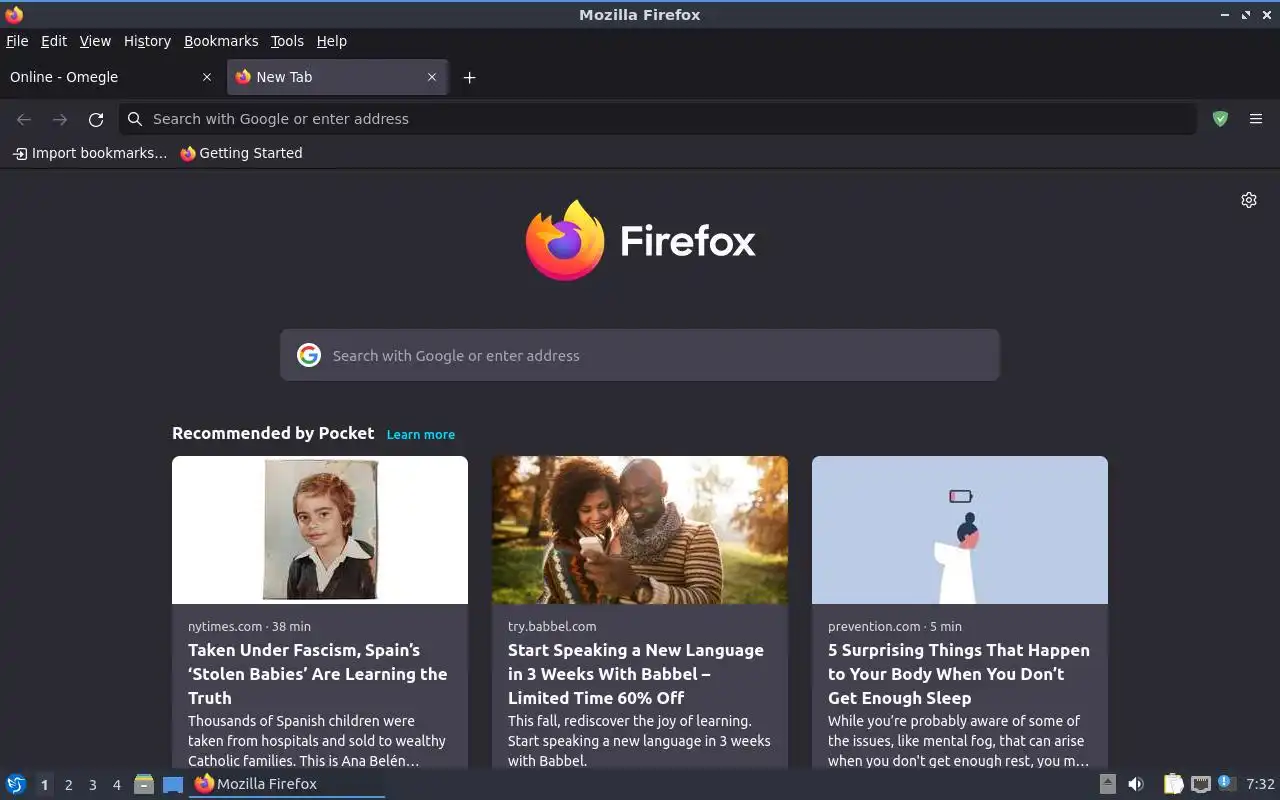Open the Tools menu

tap(287, 41)
